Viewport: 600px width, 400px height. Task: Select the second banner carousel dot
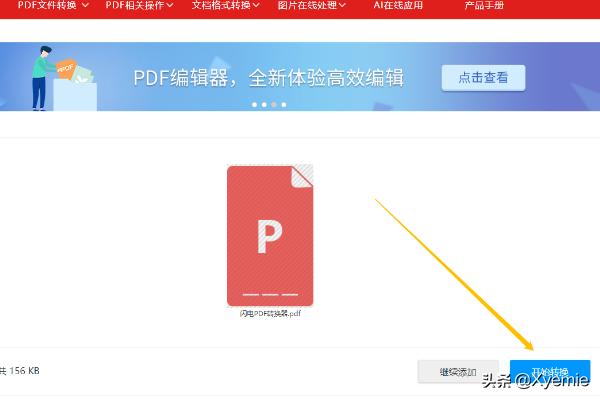click(x=263, y=104)
